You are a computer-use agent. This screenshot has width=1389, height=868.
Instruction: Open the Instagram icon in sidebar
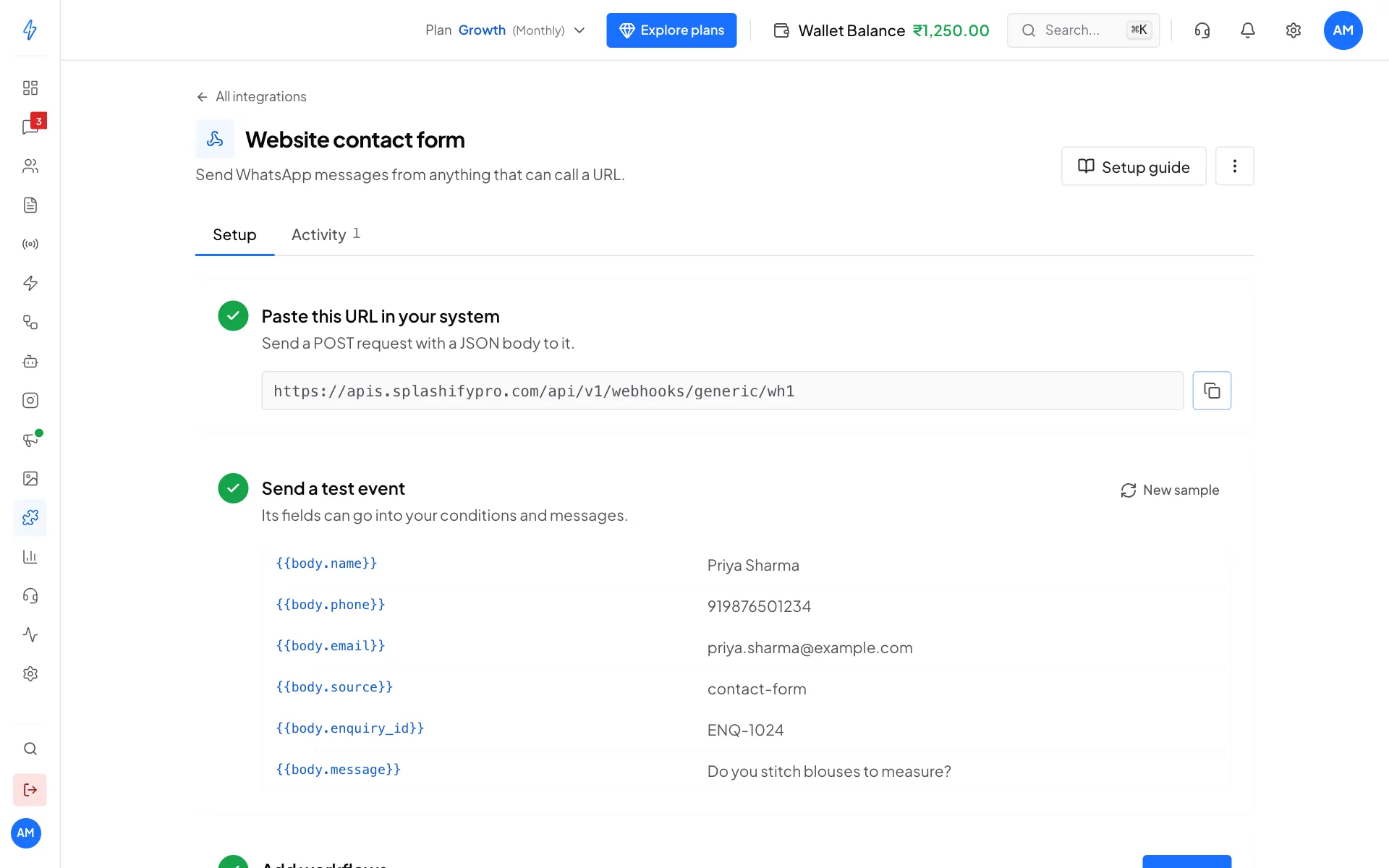(30, 400)
